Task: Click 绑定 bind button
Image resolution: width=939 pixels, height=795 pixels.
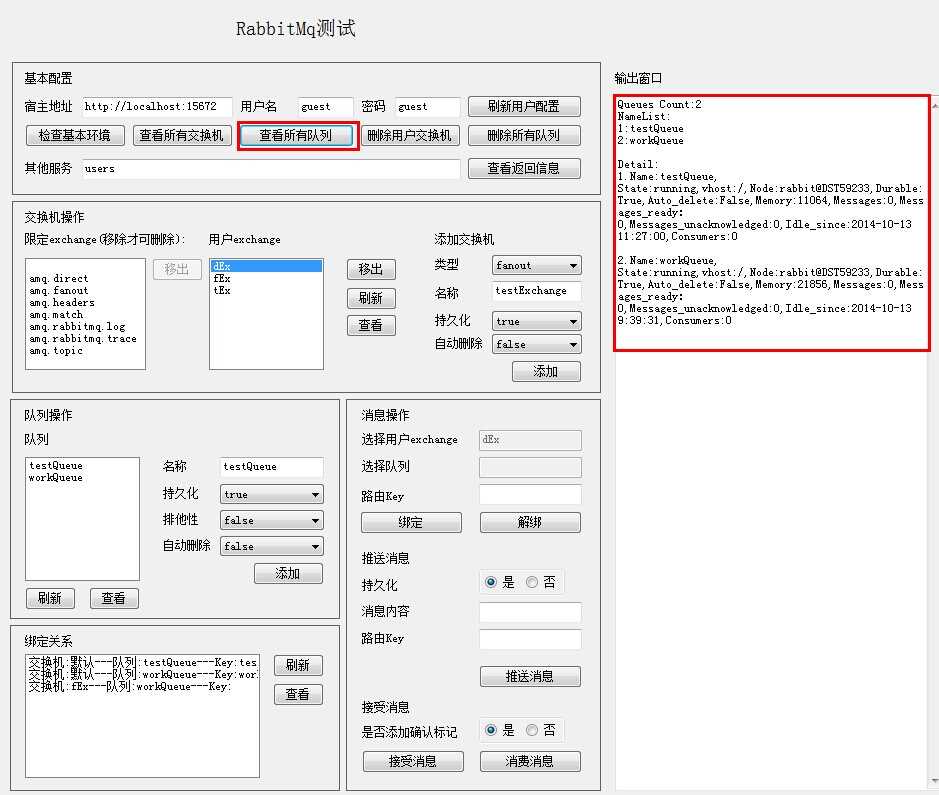Action: 411,522
